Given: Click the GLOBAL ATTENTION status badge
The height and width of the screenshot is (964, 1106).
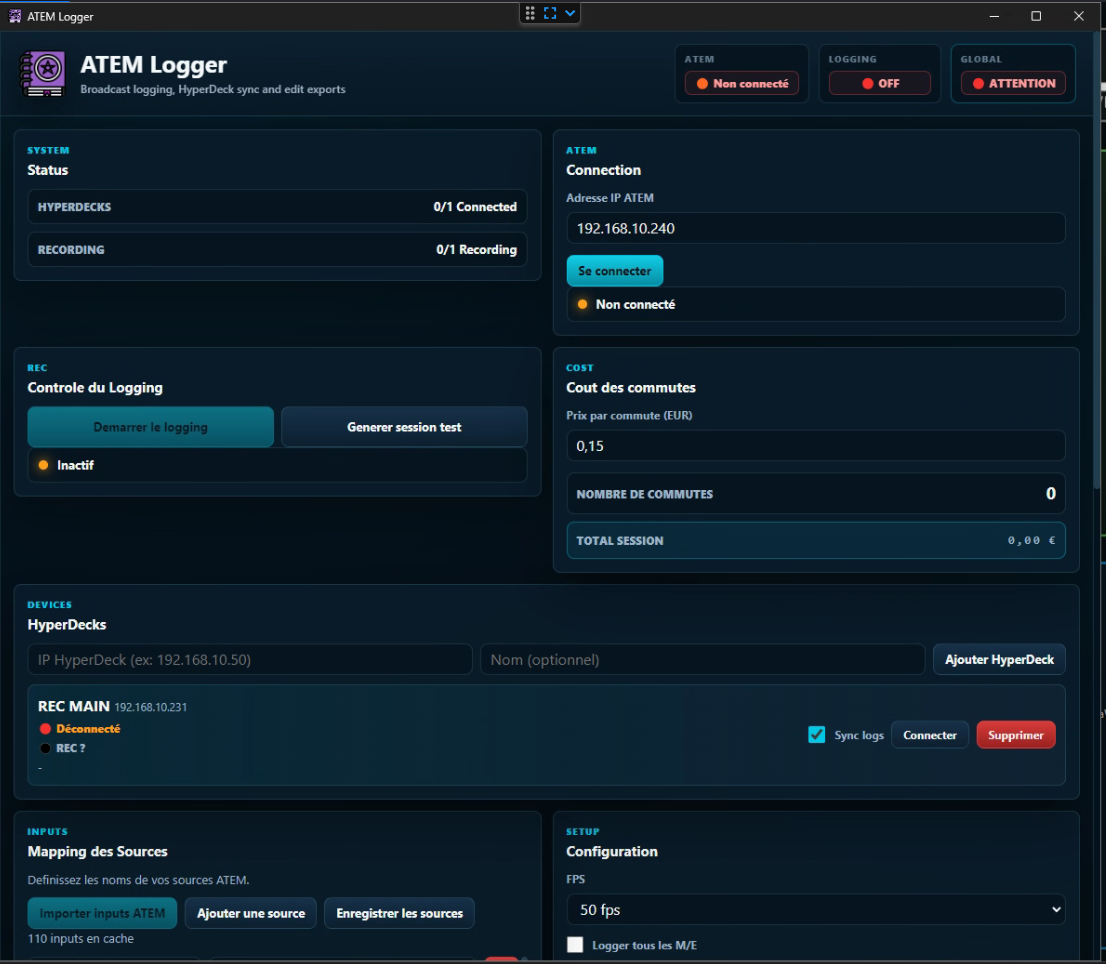Looking at the screenshot, I should (1013, 83).
